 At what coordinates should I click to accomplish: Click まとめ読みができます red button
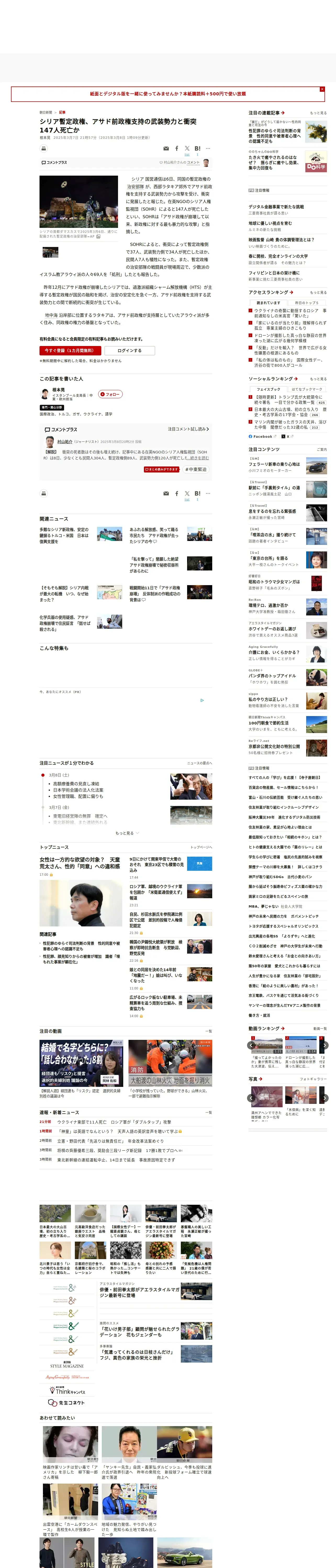point(162,469)
